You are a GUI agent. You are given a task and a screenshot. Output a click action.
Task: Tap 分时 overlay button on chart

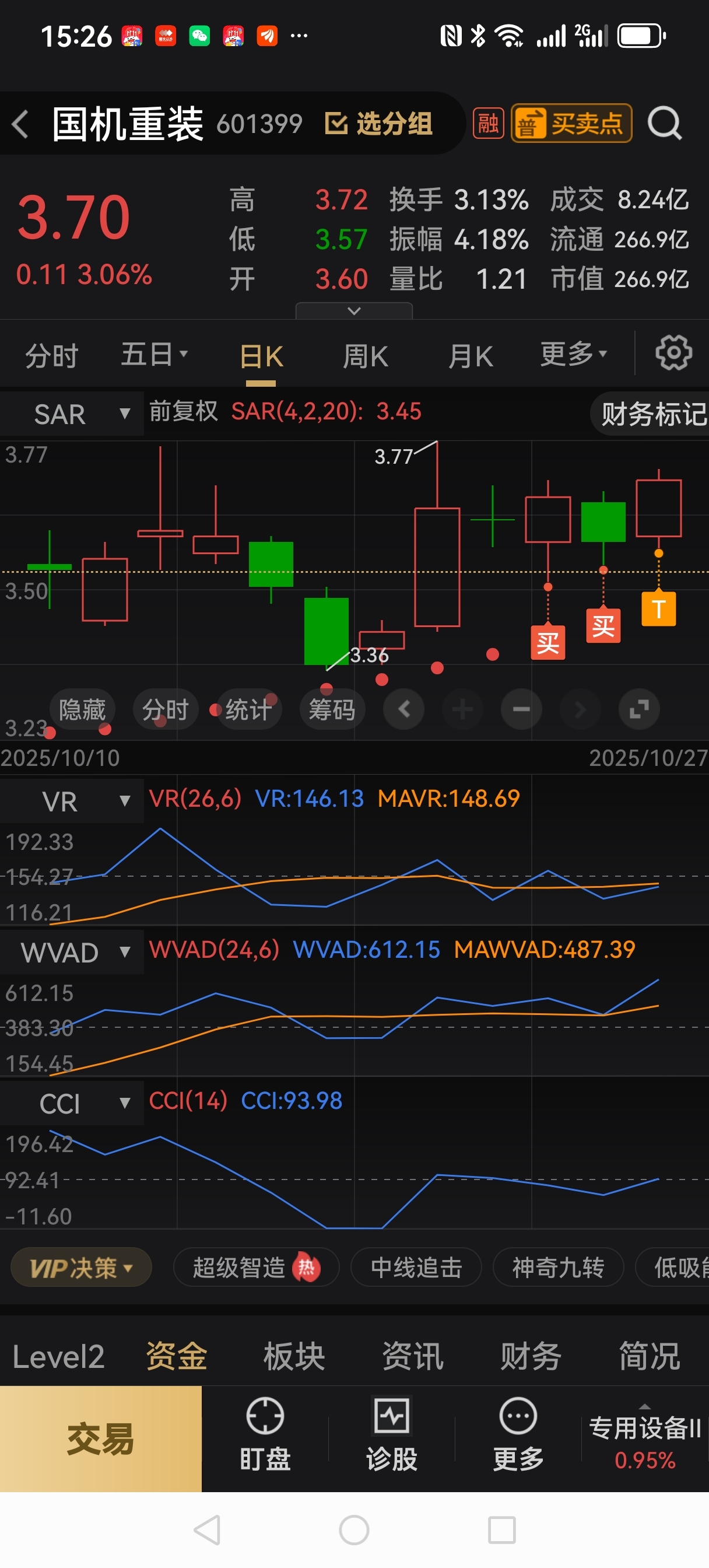point(165,709)
